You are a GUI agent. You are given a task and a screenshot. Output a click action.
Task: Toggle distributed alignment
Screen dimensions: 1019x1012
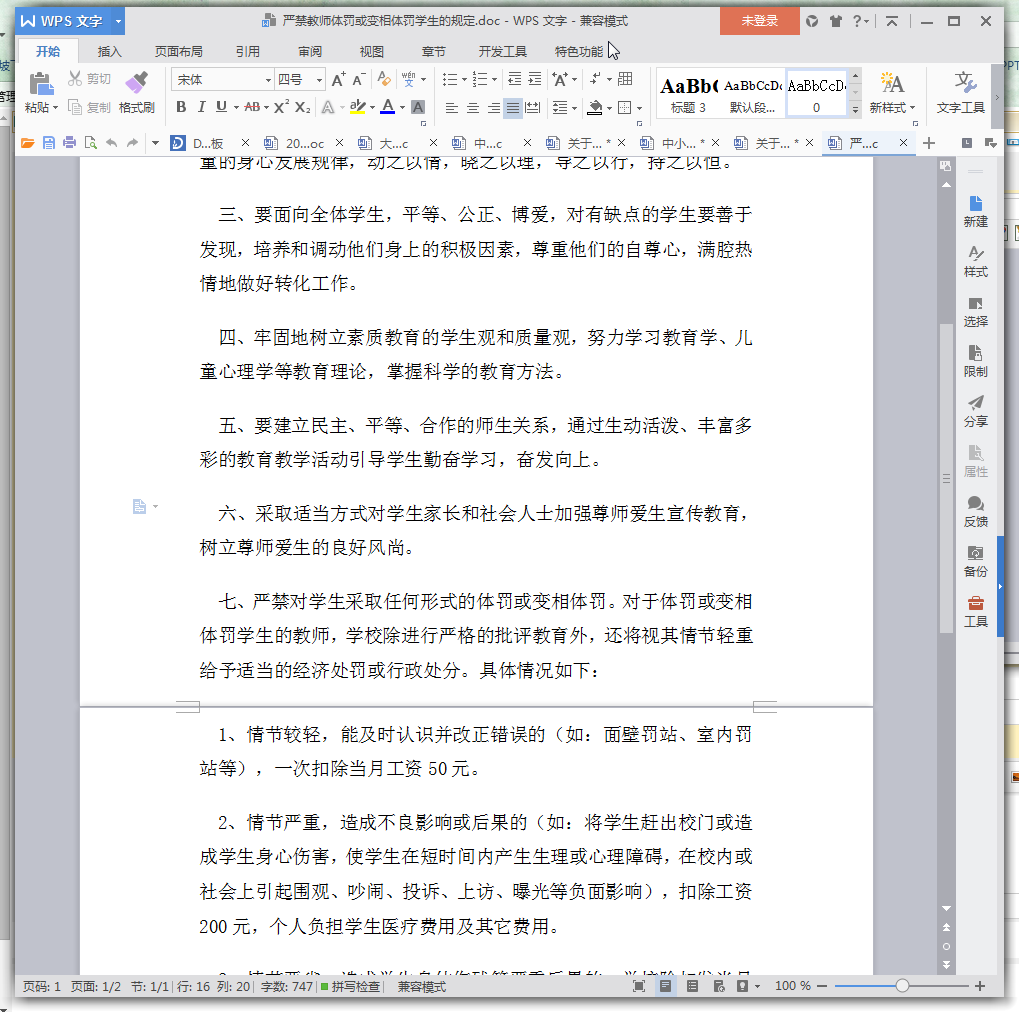[x=533, y=107]
